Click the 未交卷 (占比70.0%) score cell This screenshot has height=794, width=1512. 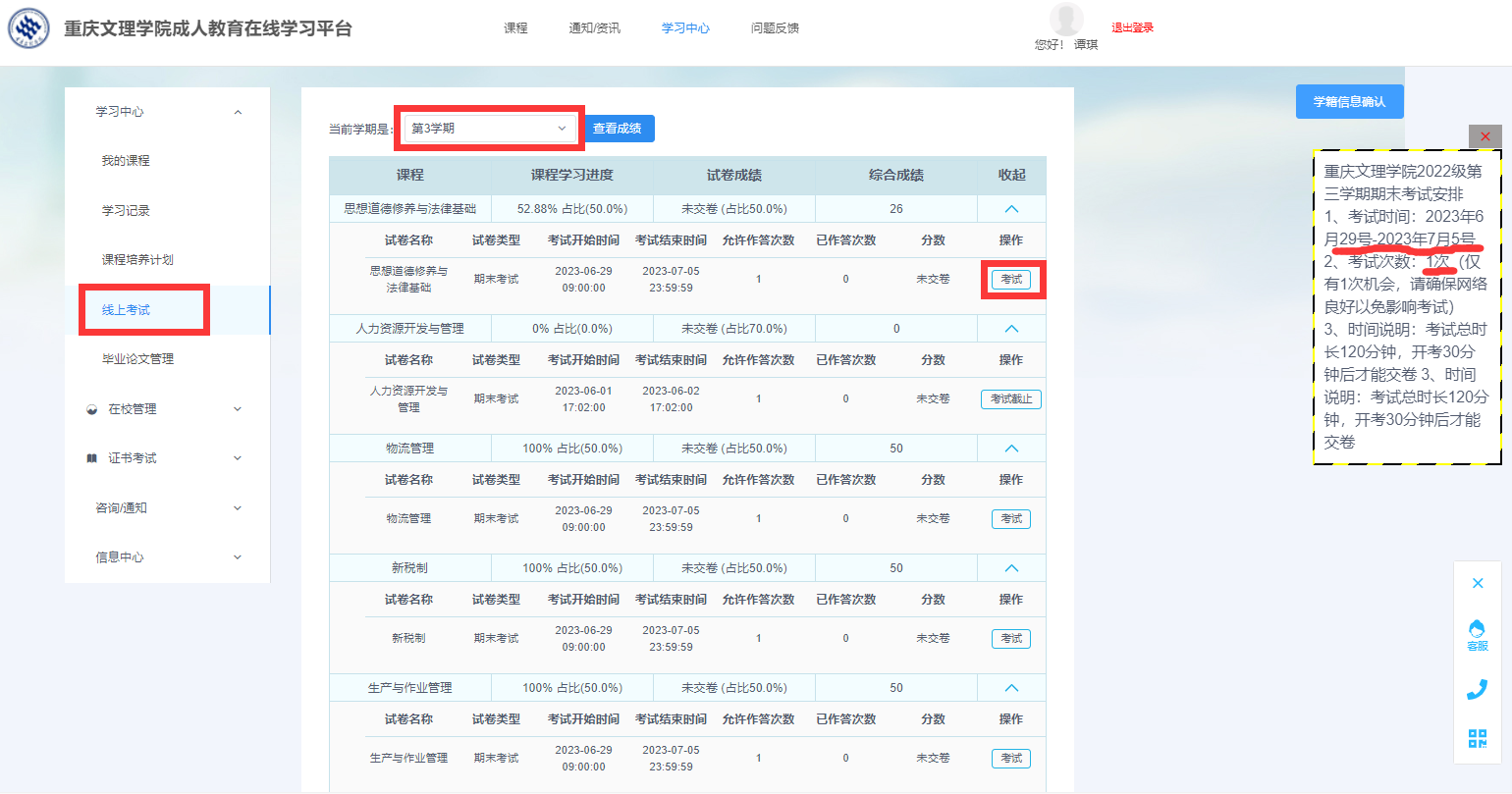[x=734, y=329]
